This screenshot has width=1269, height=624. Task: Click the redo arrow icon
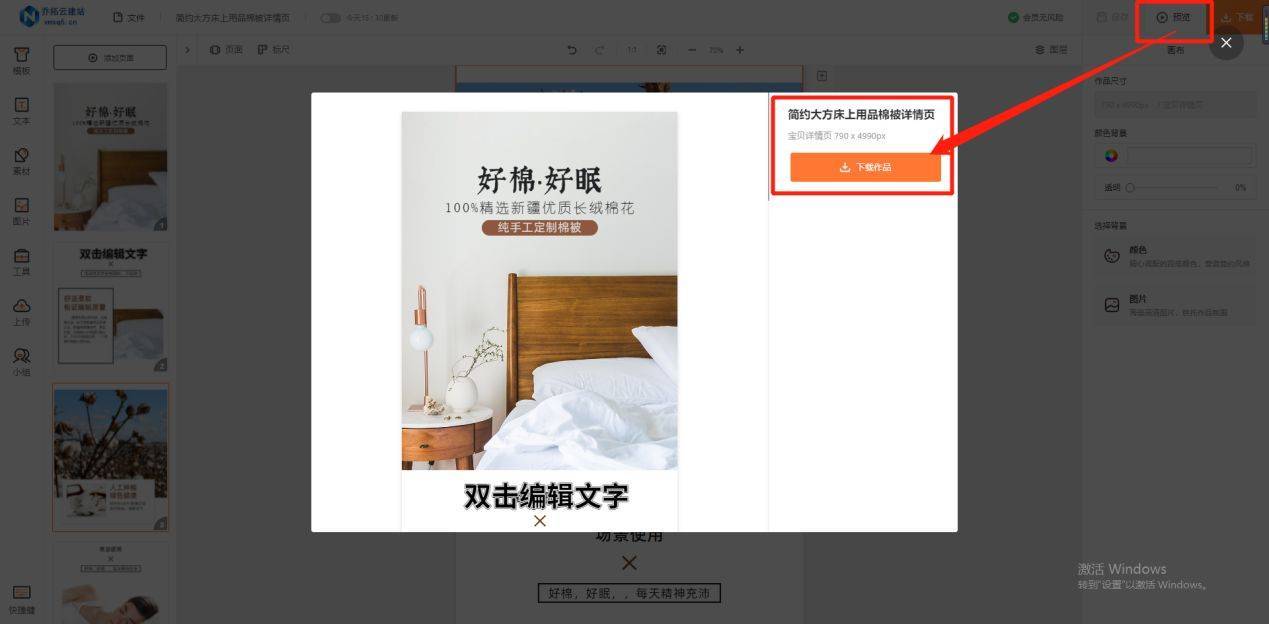coord(600,50)
